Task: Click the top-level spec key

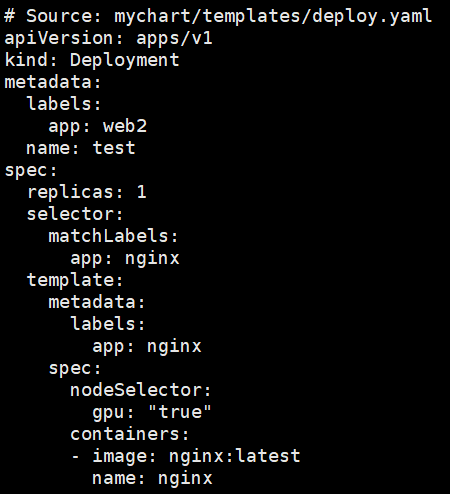Action: (31, 170)
